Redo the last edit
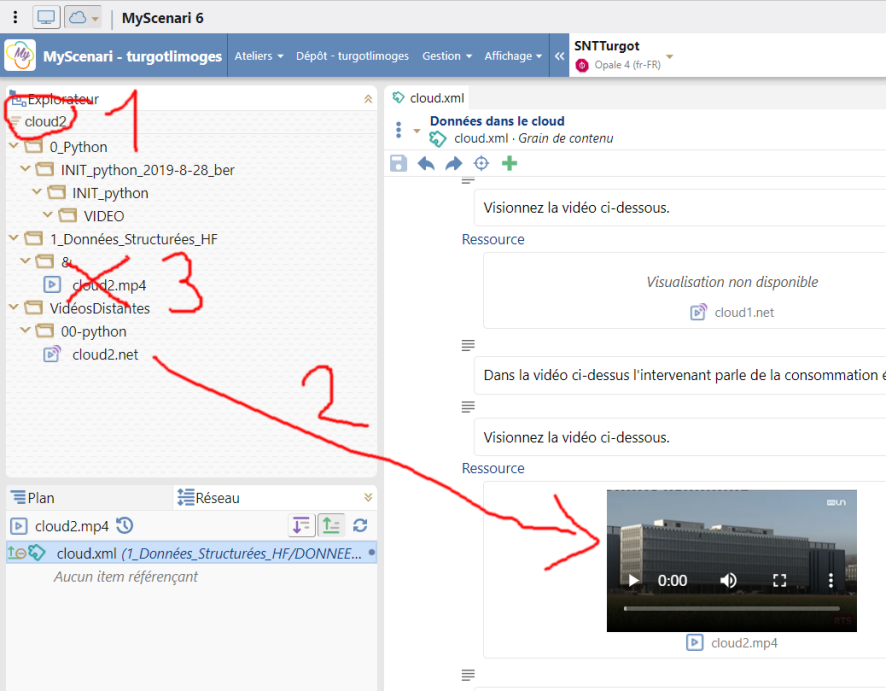The image size is (886, 691). (453, 164)
